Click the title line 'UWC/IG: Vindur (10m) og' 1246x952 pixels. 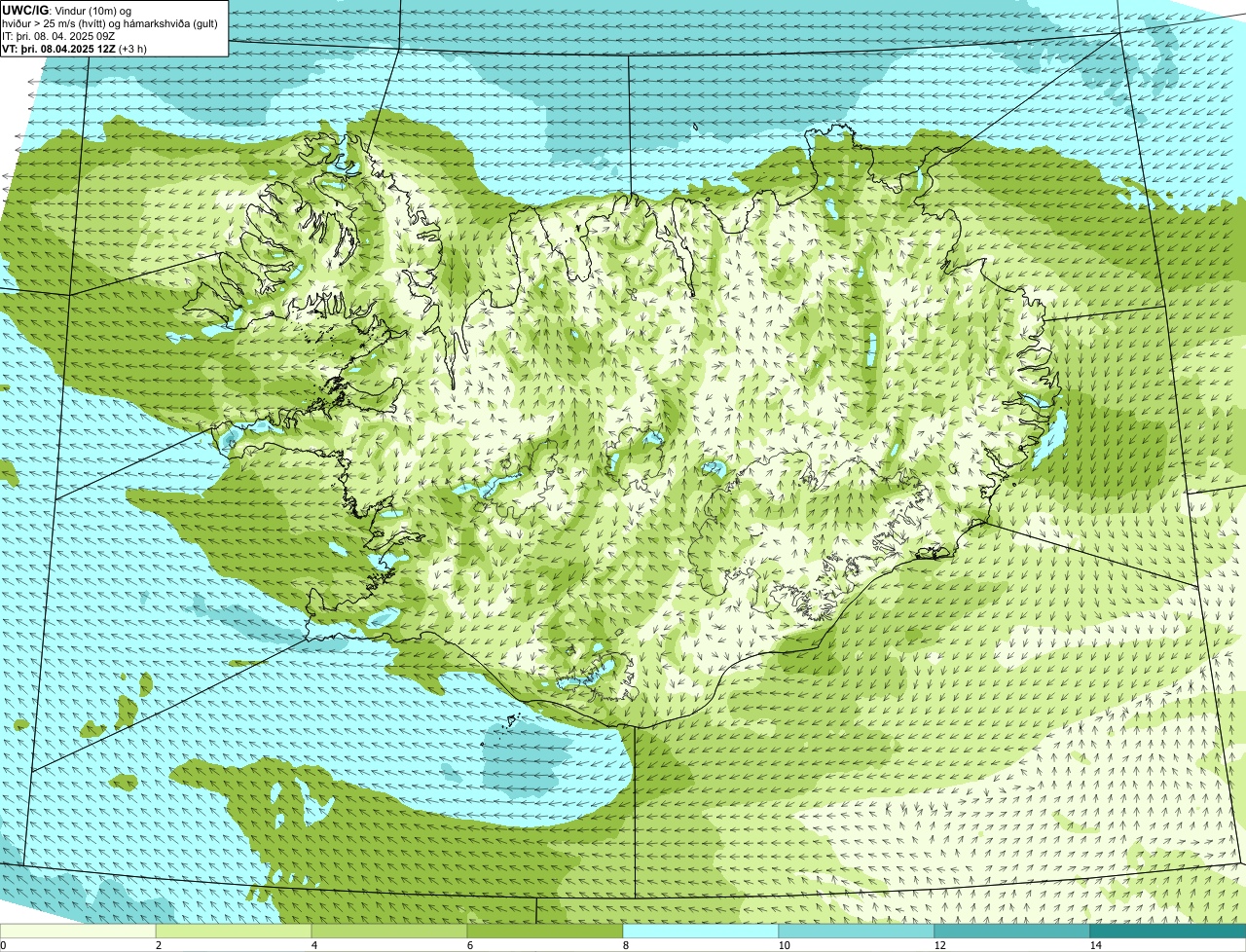coord(67,10)
